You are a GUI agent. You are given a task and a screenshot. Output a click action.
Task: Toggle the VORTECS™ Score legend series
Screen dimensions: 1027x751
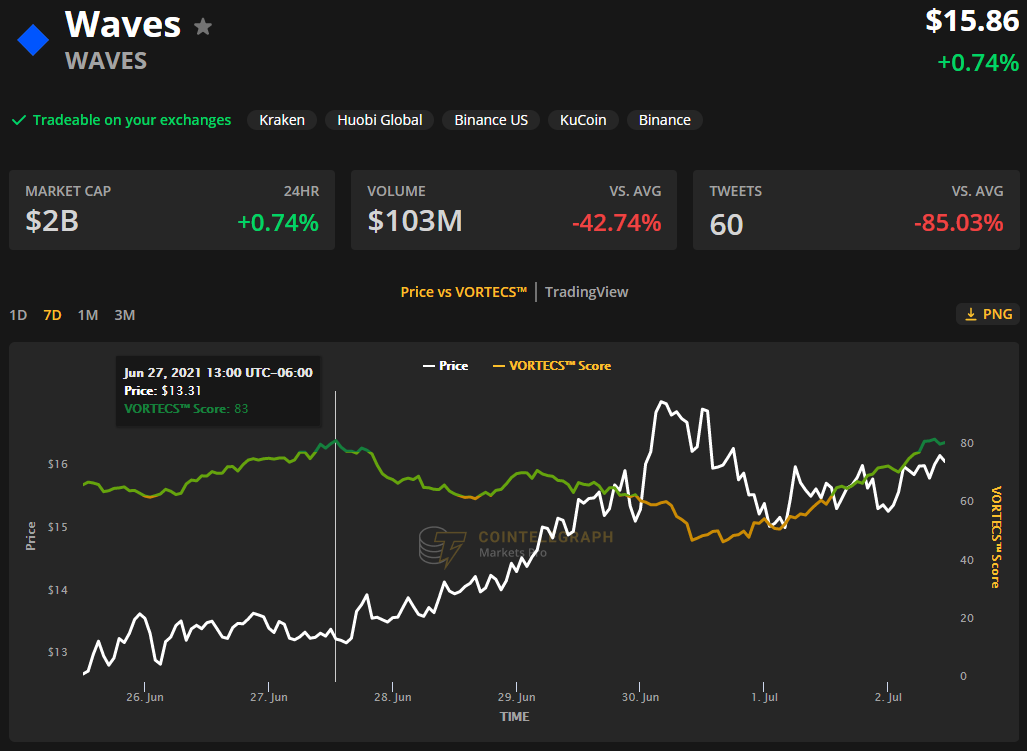pos(552,366)
